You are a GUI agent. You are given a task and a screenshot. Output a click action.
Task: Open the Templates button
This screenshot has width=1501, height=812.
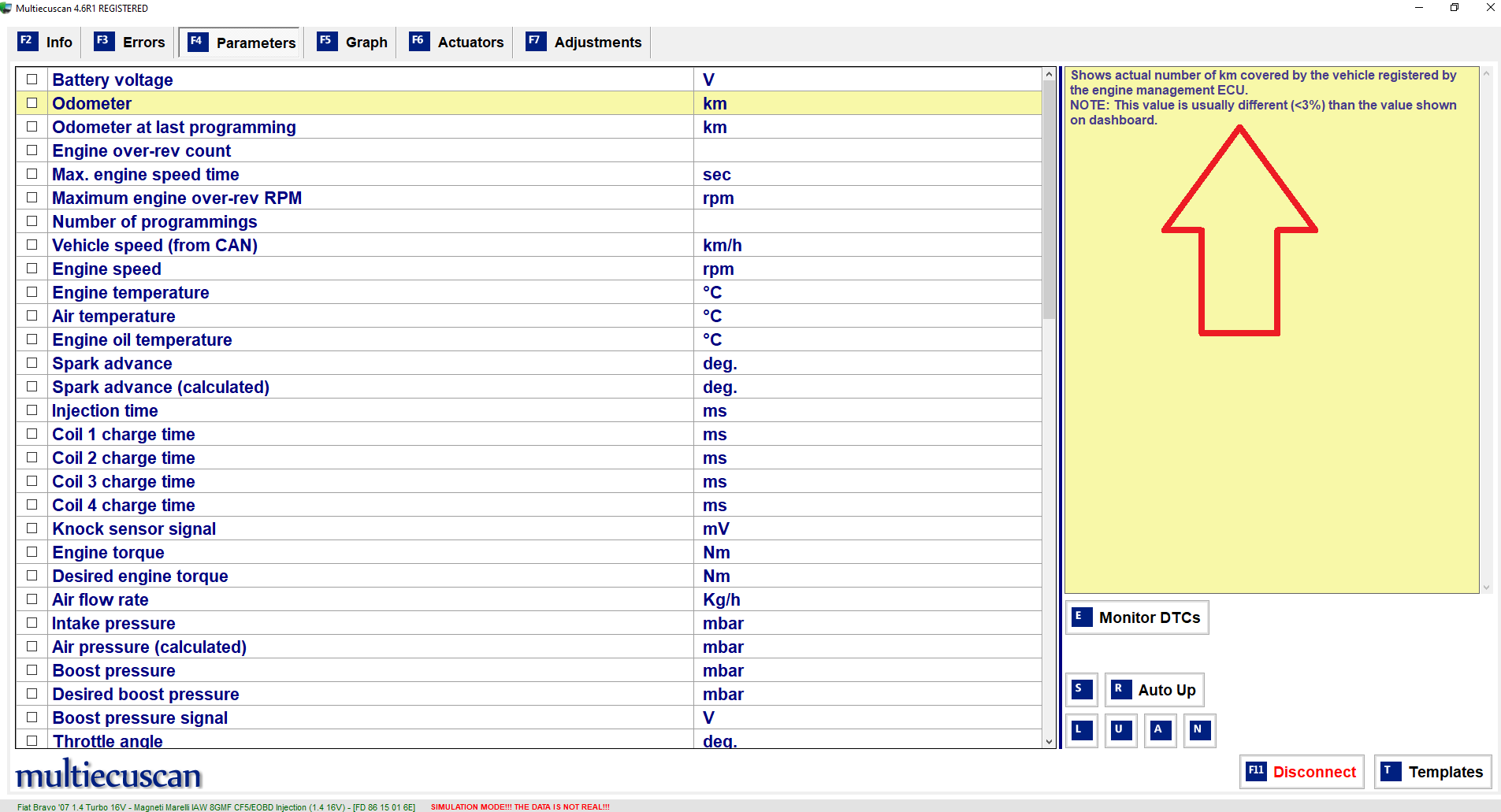(x=1433, y=772)
